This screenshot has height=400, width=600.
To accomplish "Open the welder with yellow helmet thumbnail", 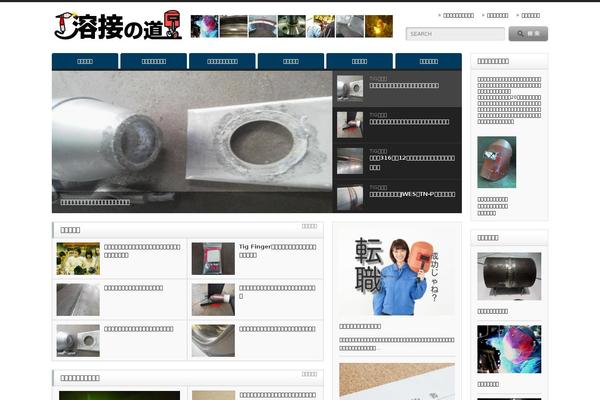I will coord(321,26).
